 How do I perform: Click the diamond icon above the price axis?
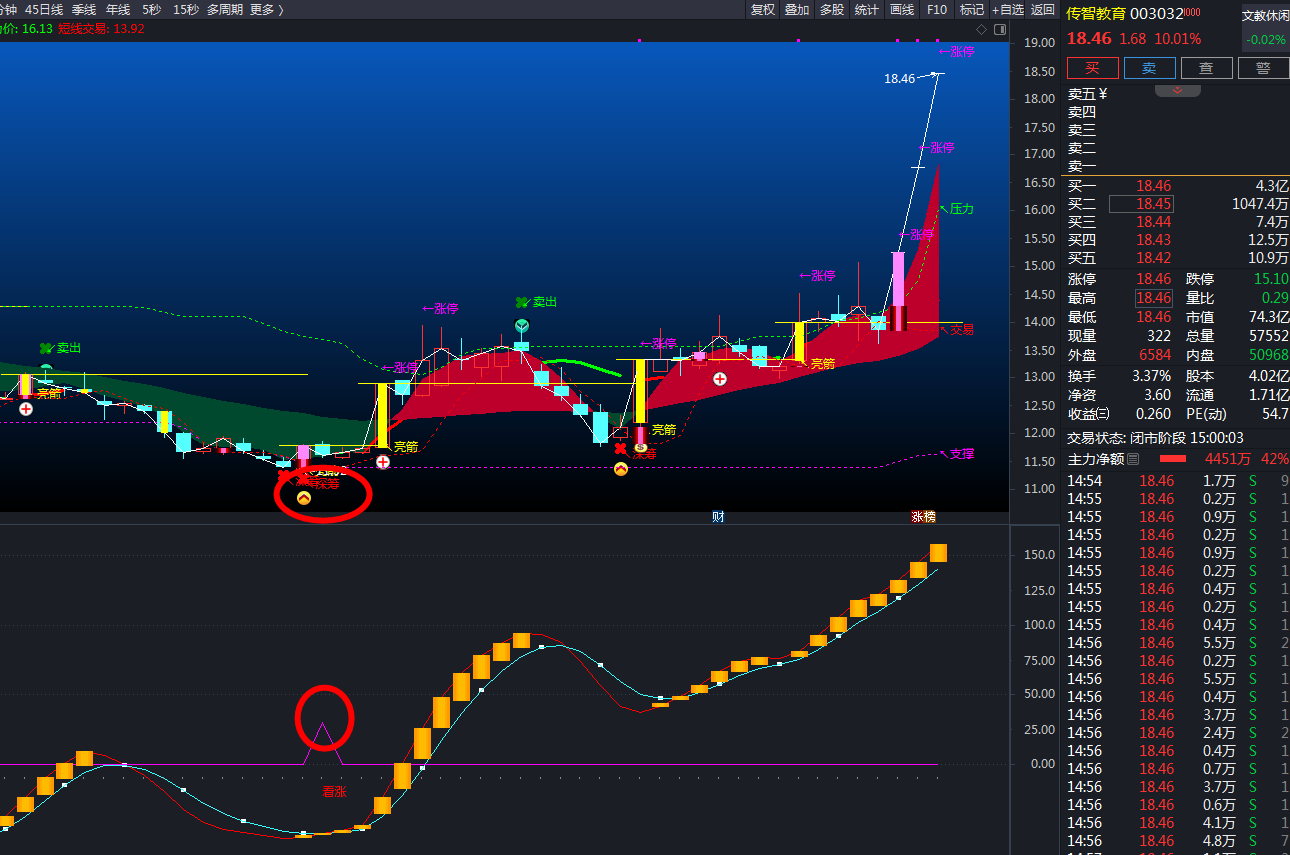pos(981,30)
